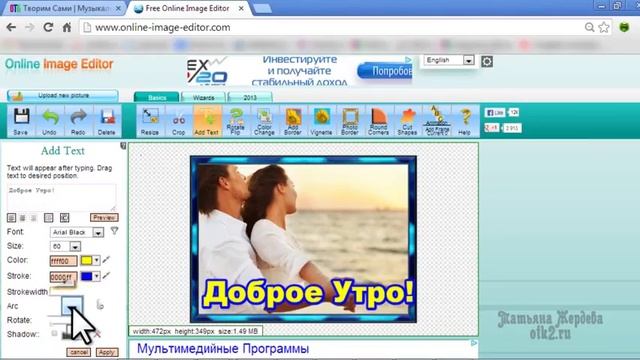Image resolution: width=640 pixels, height=360 pixels.
Task: Open the Rotate Flip tool
Action: point(236,121)
